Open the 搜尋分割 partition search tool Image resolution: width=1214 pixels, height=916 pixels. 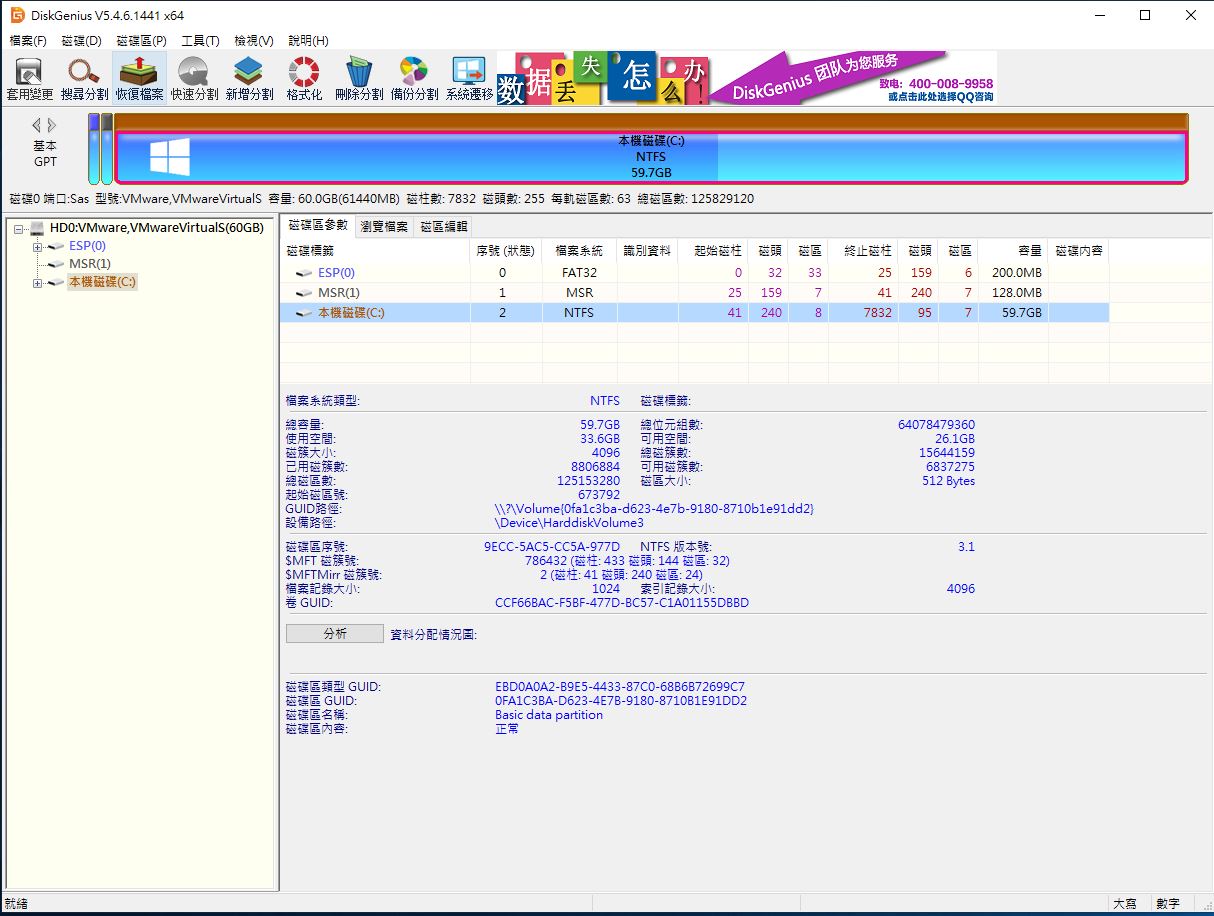[84, 79]
